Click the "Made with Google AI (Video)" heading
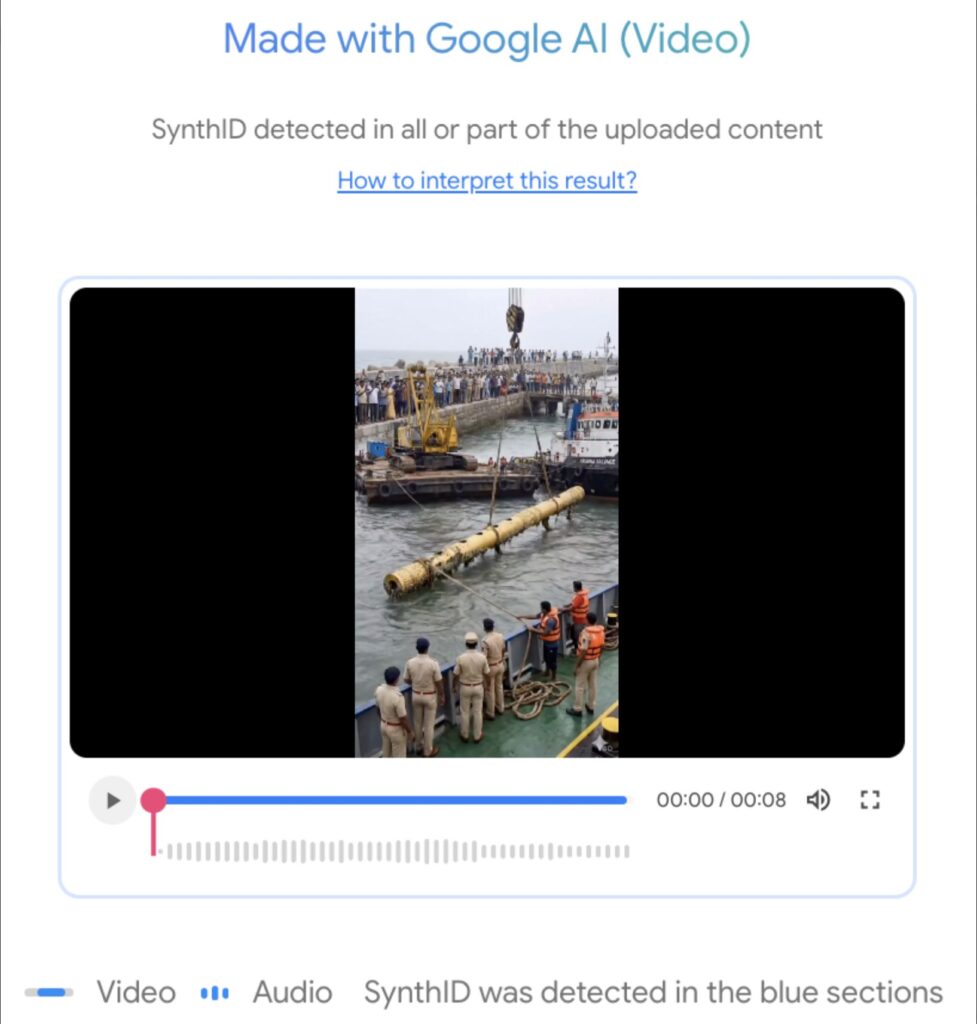The height and width of the screenshot is (1024, 977). (487, 40)
